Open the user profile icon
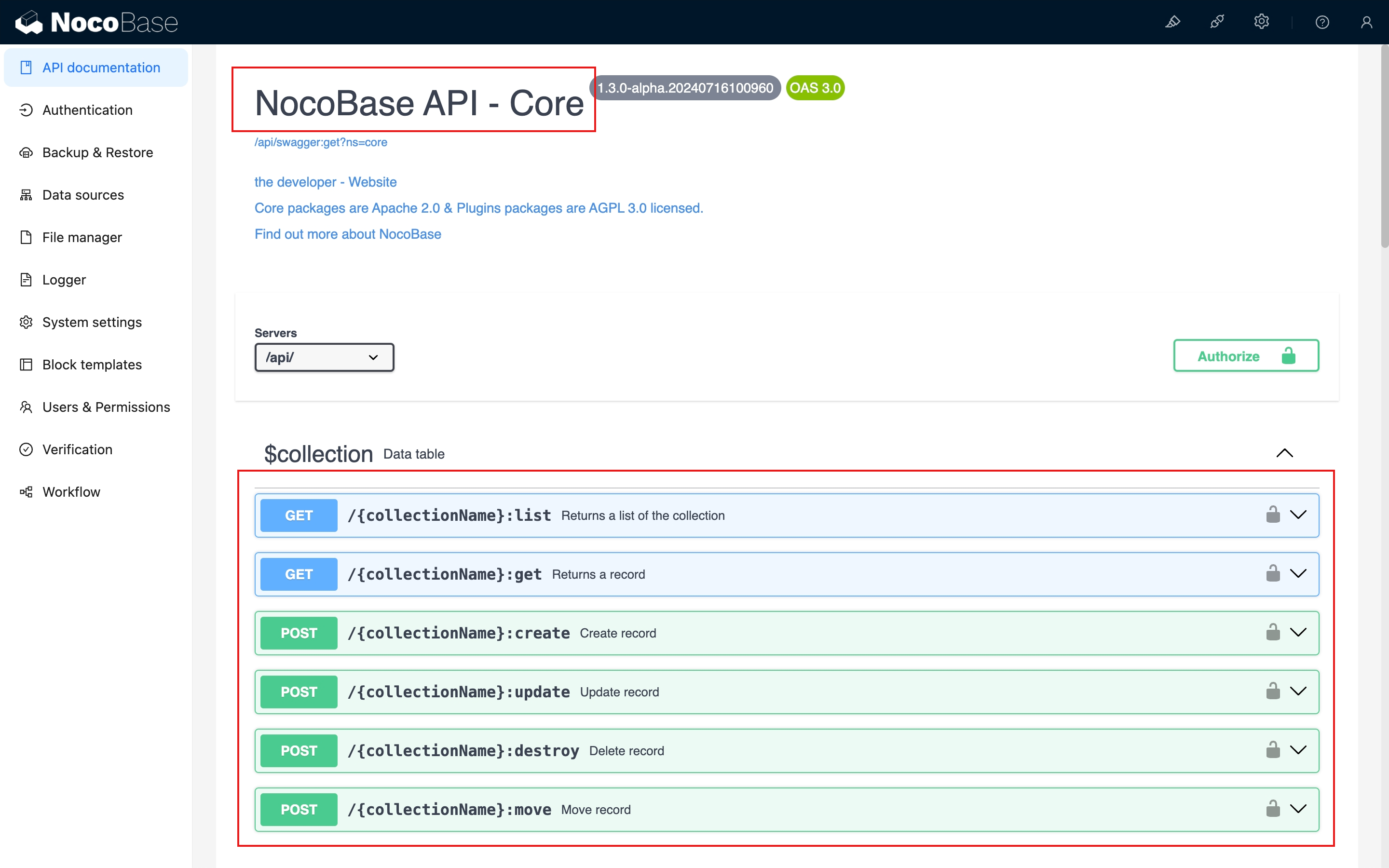This screenshot has width=1389, height=868. (x=1366, y=22)
